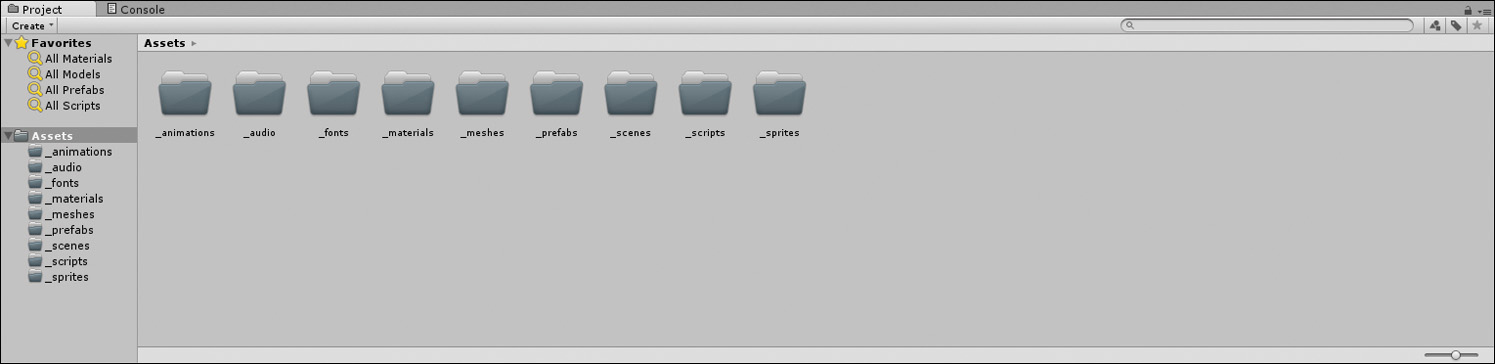Image resolution: width=1495 pixels, height=364 pixels.
Task: Open the _audio folder icon in grid
Action: click(259, 94)
